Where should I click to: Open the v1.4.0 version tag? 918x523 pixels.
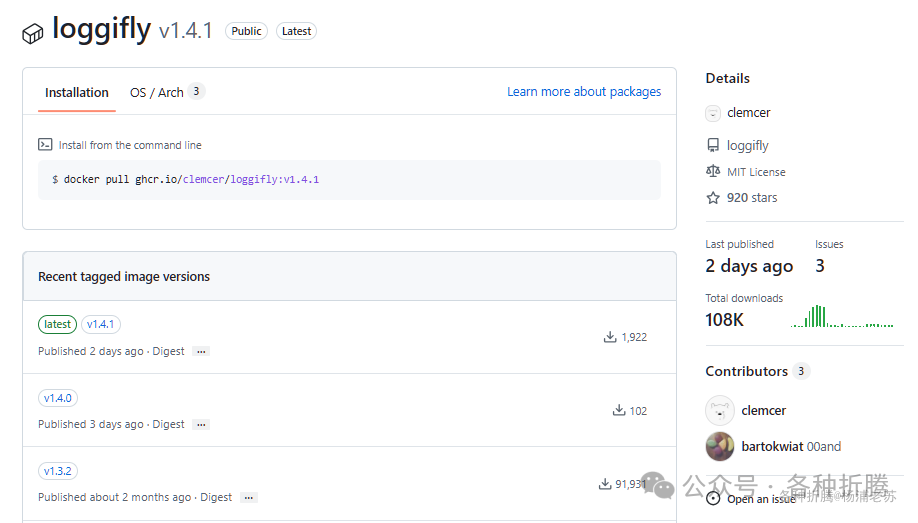click(x=57, y=398)
